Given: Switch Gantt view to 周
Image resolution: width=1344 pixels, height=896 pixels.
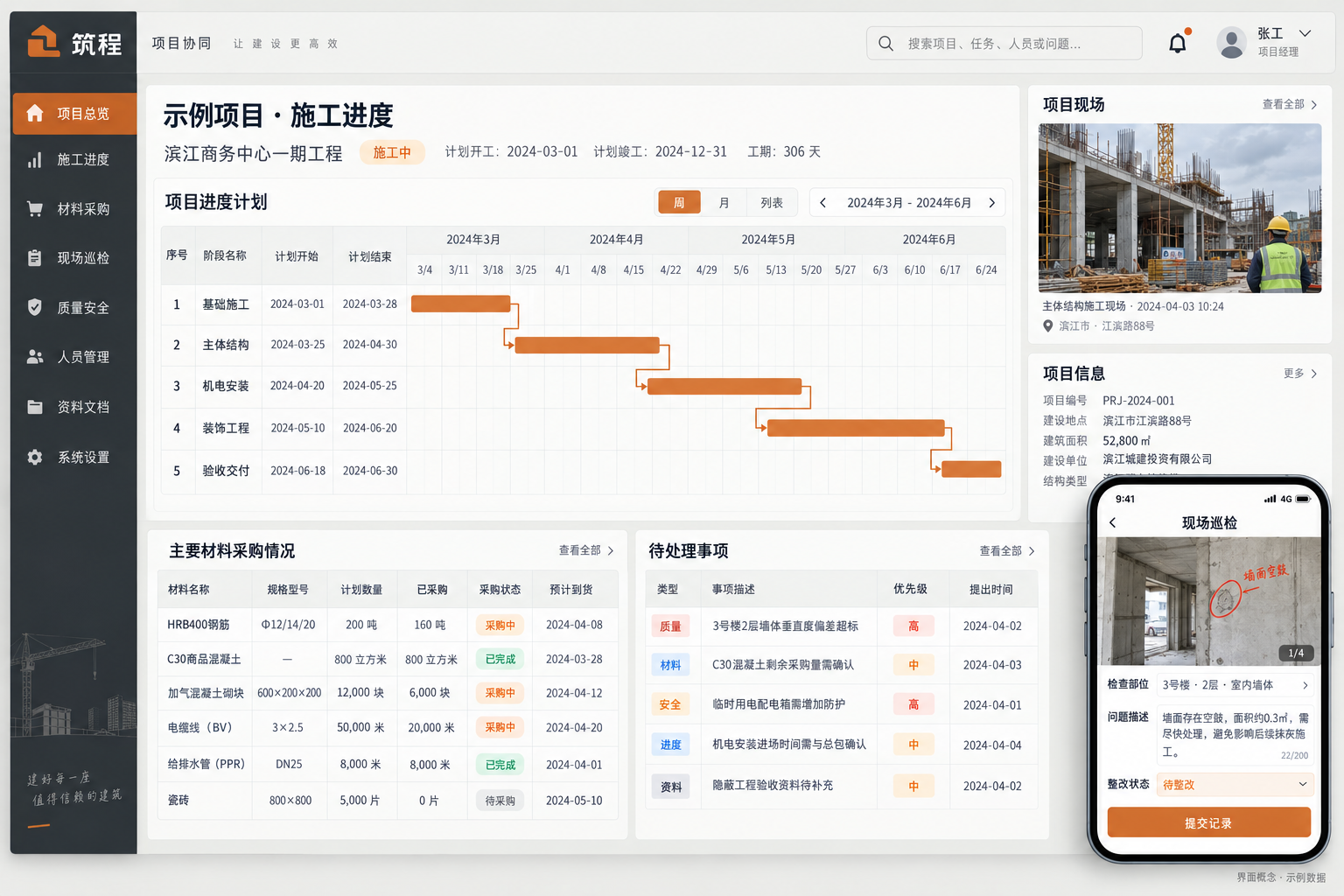Looking at the screenshot, I should tap(679, 202).
